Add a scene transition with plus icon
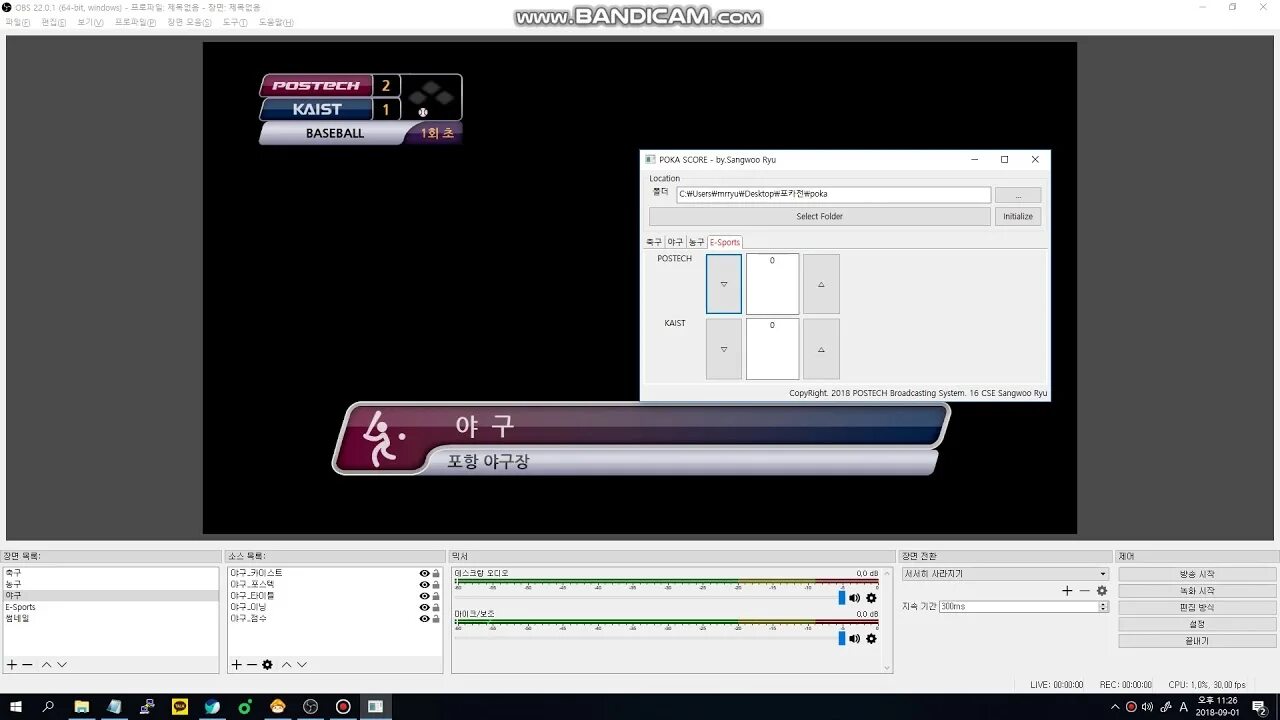1280x720 pixels. [x=1067, y=591]
